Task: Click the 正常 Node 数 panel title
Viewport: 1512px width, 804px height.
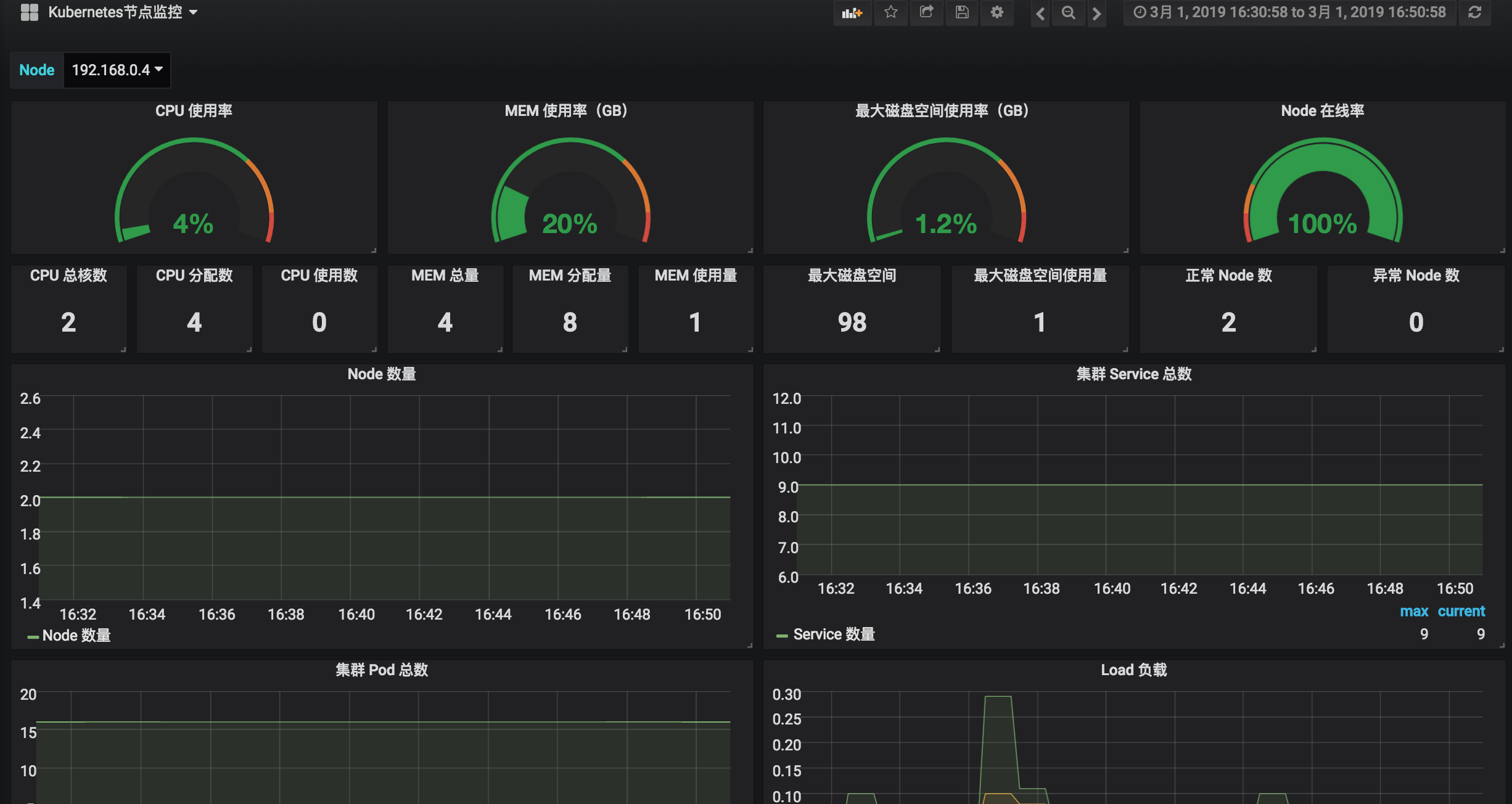Action: (x=1229, y=276)
